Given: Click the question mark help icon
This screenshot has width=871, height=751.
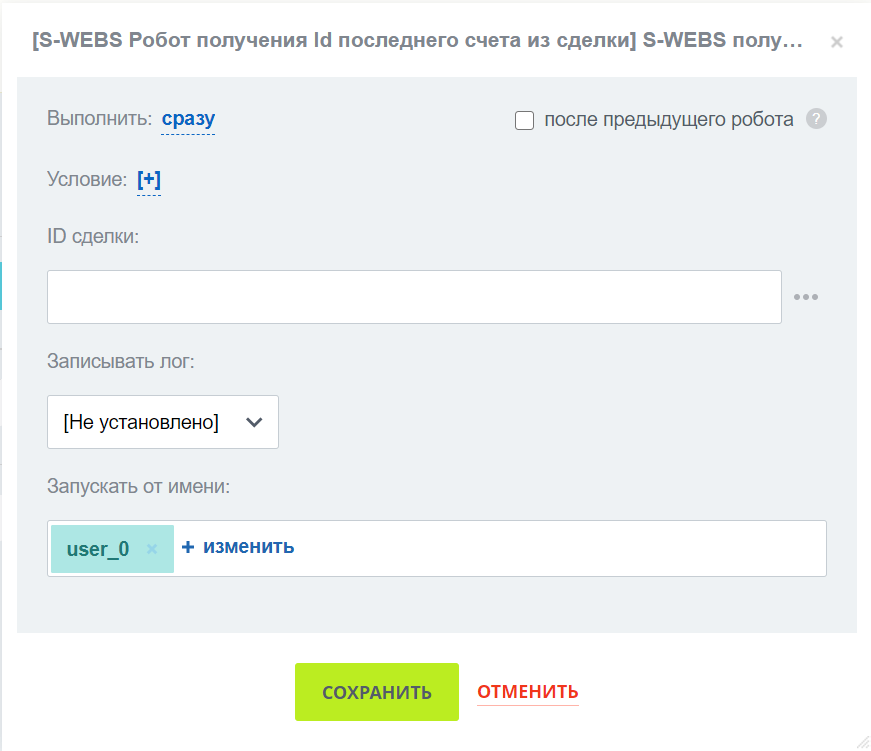Looking at the screenshot, I should pos(816,120).
